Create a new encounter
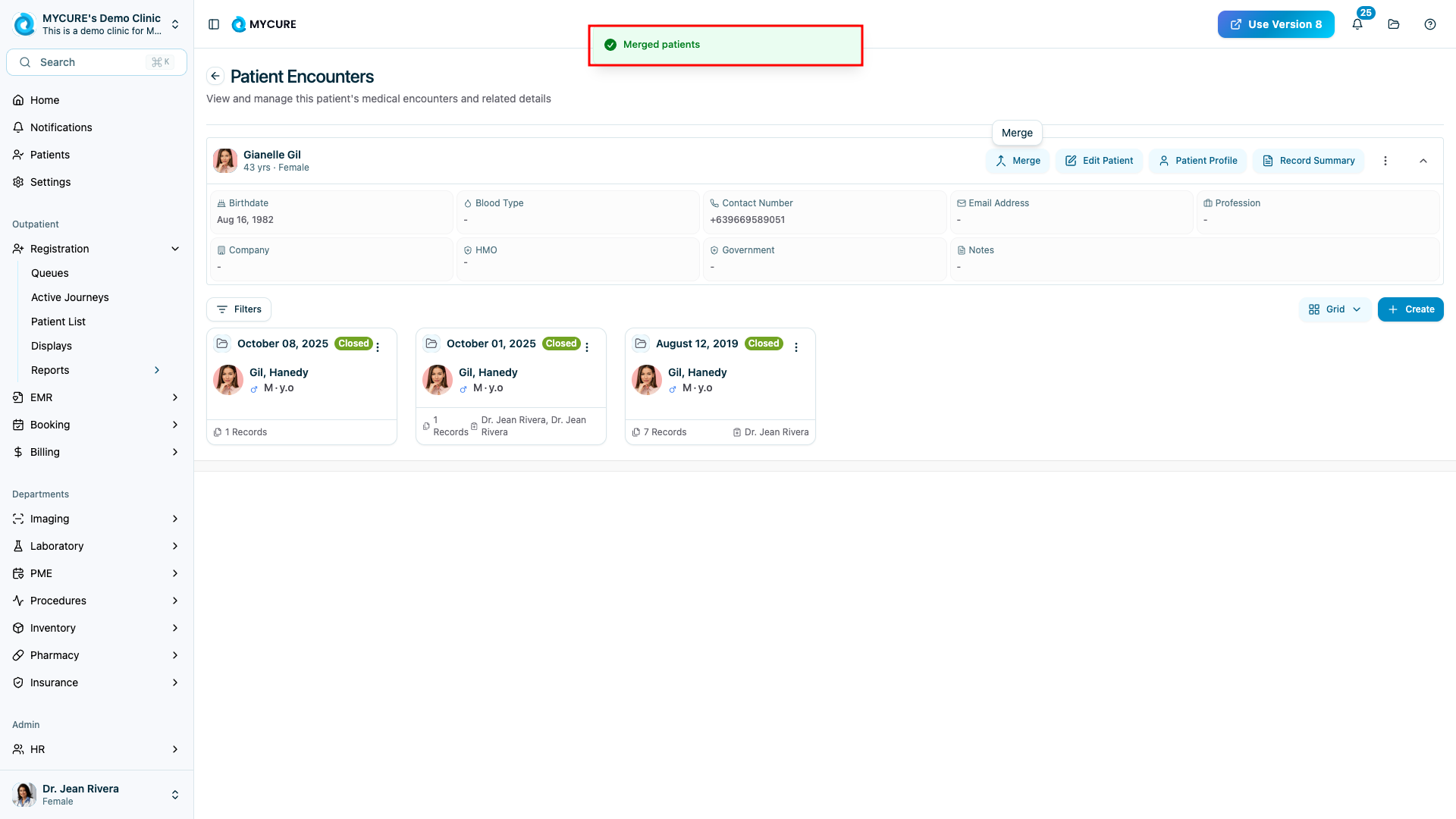 [x=1410, y=309]
